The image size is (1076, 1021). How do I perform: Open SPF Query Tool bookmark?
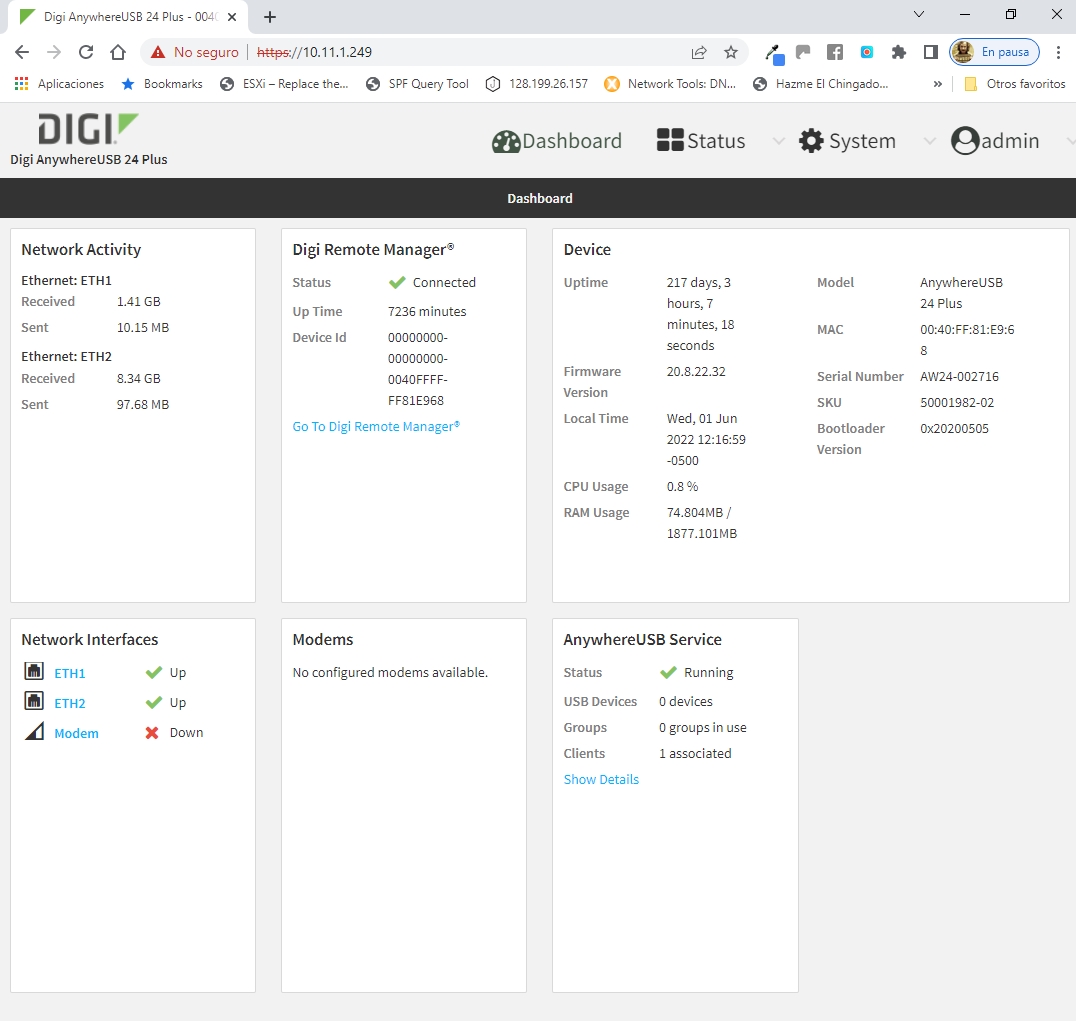[417, 84]
